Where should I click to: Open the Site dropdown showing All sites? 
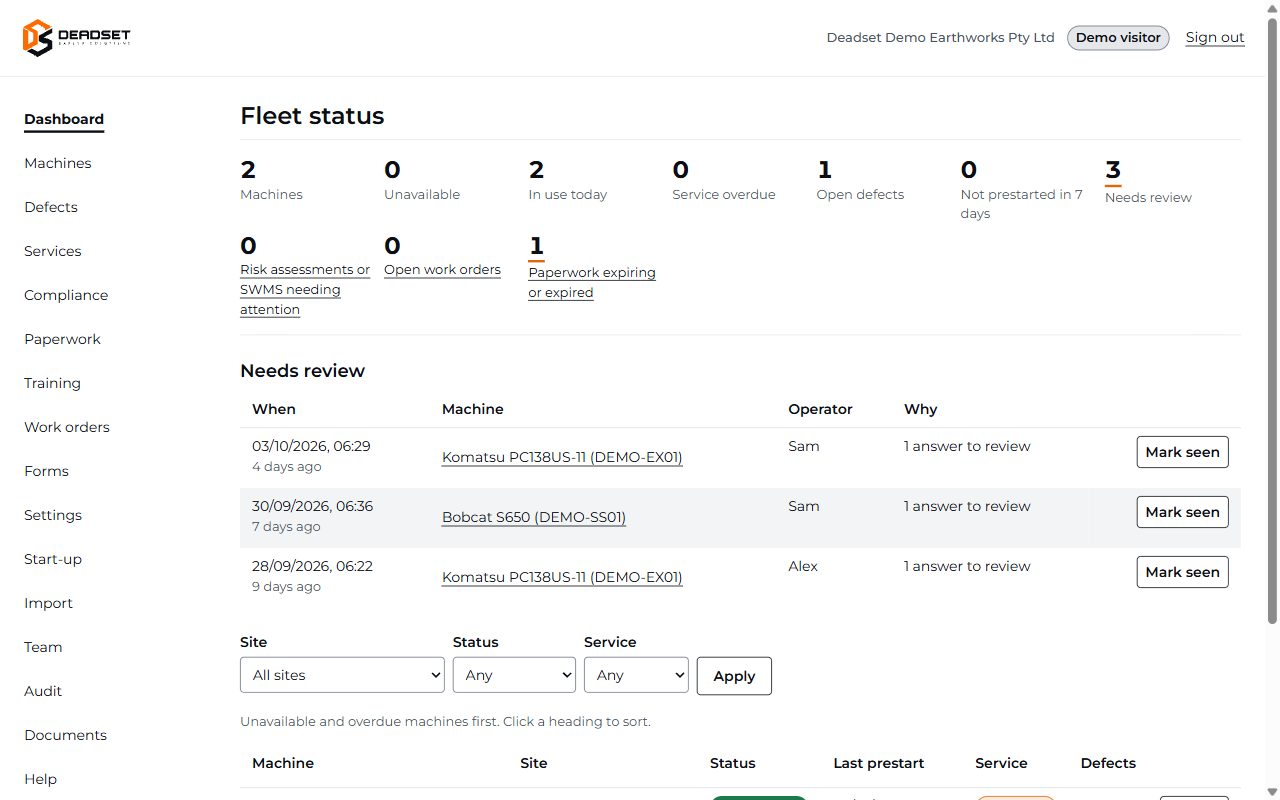[342, 675]
